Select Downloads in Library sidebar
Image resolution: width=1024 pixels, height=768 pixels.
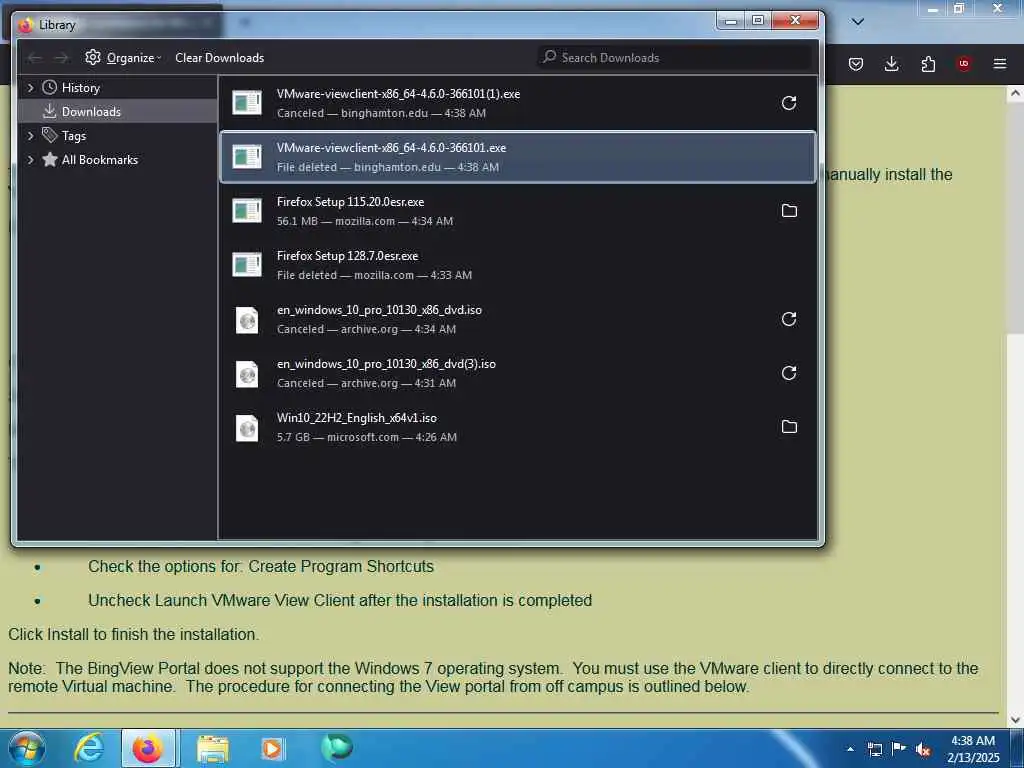click(x=91, y=112)
